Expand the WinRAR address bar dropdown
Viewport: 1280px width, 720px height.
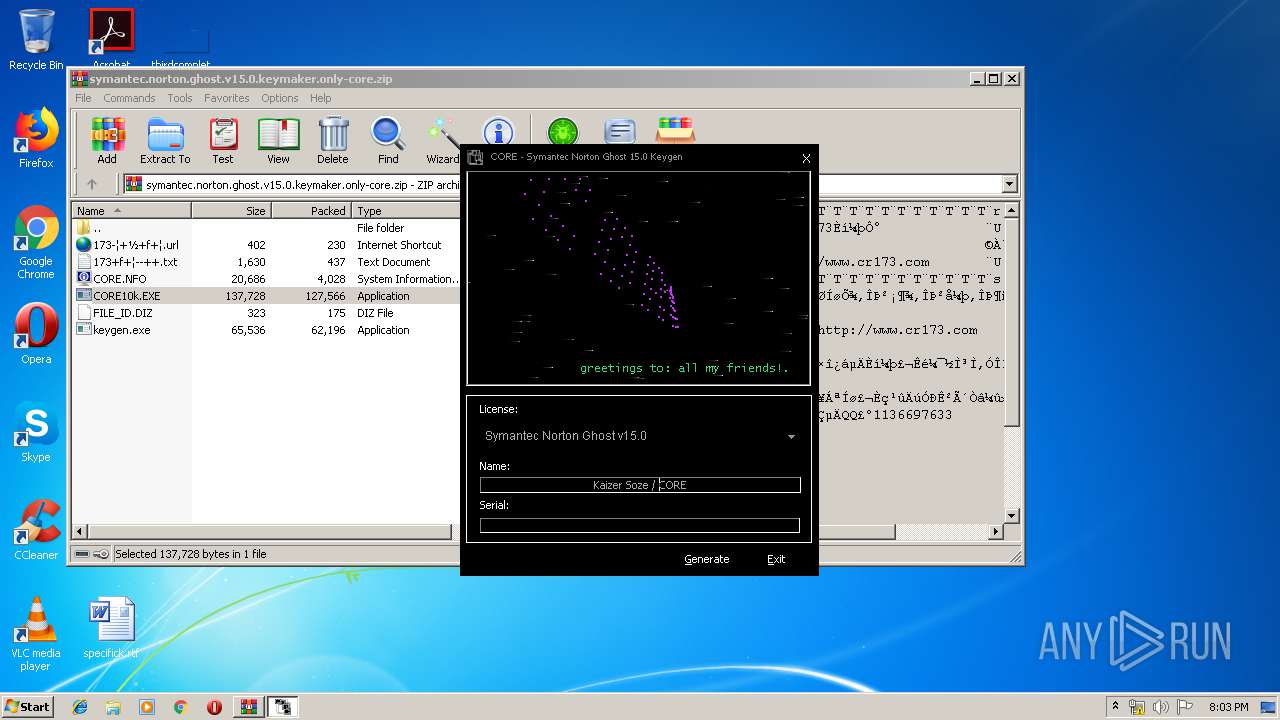(1009, 184)
